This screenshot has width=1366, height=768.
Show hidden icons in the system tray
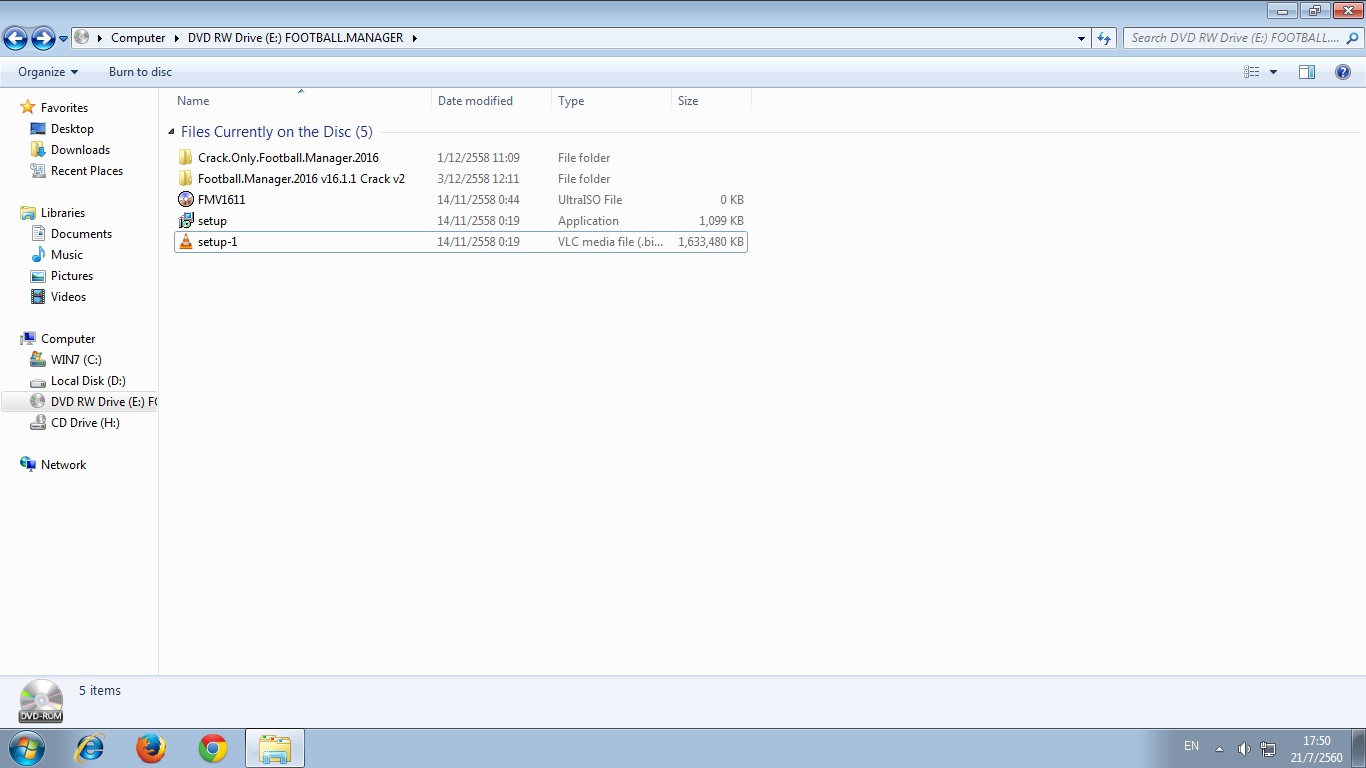click(1219, 749)
